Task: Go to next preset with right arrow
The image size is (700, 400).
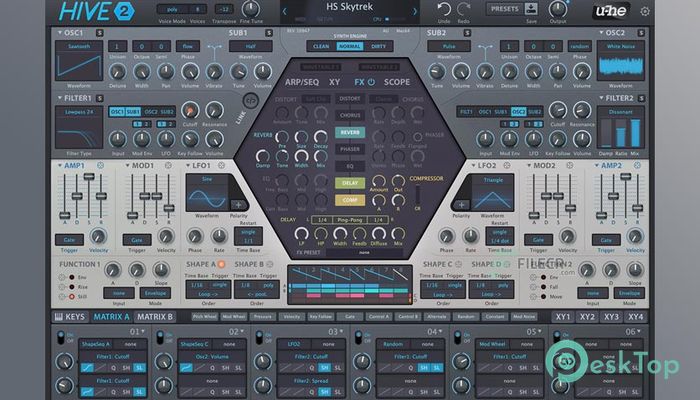Action: (414, 12)
